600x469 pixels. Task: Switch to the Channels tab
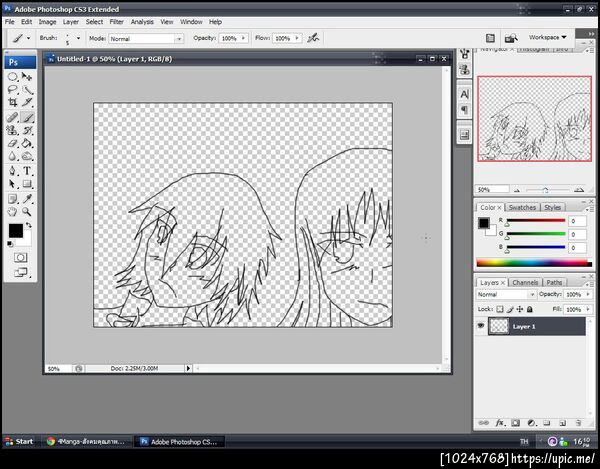pyautogui.click(x=525, y=282)
